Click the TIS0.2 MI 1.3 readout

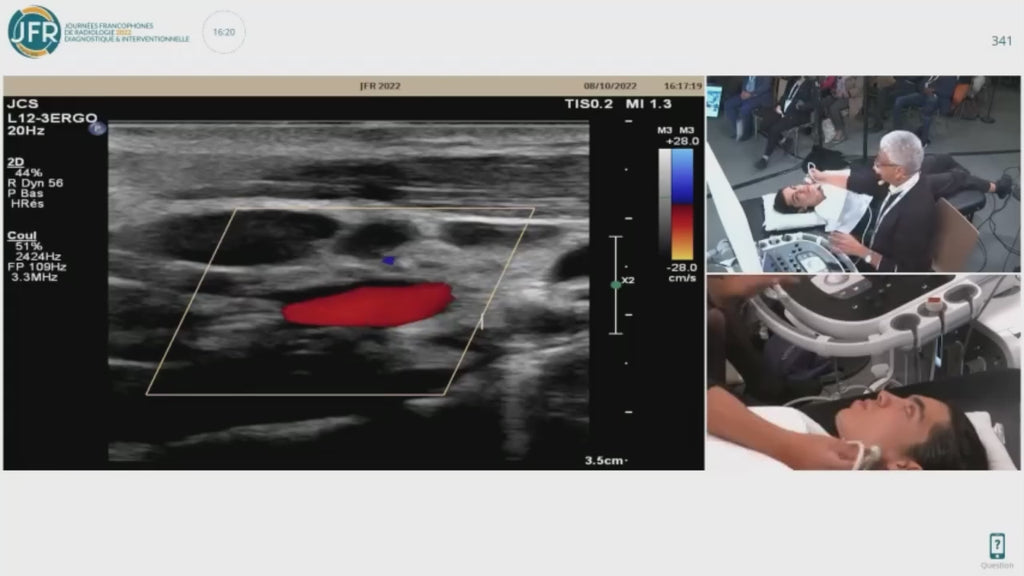(x=618, y=104)
